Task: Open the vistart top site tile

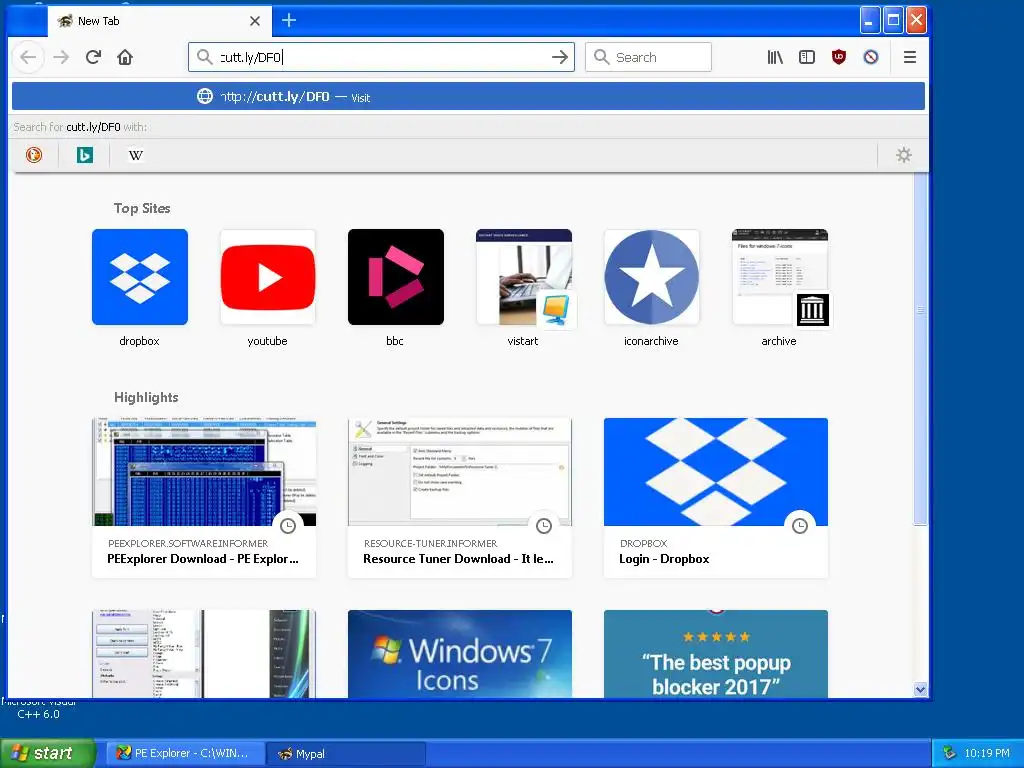Action: 524,277
